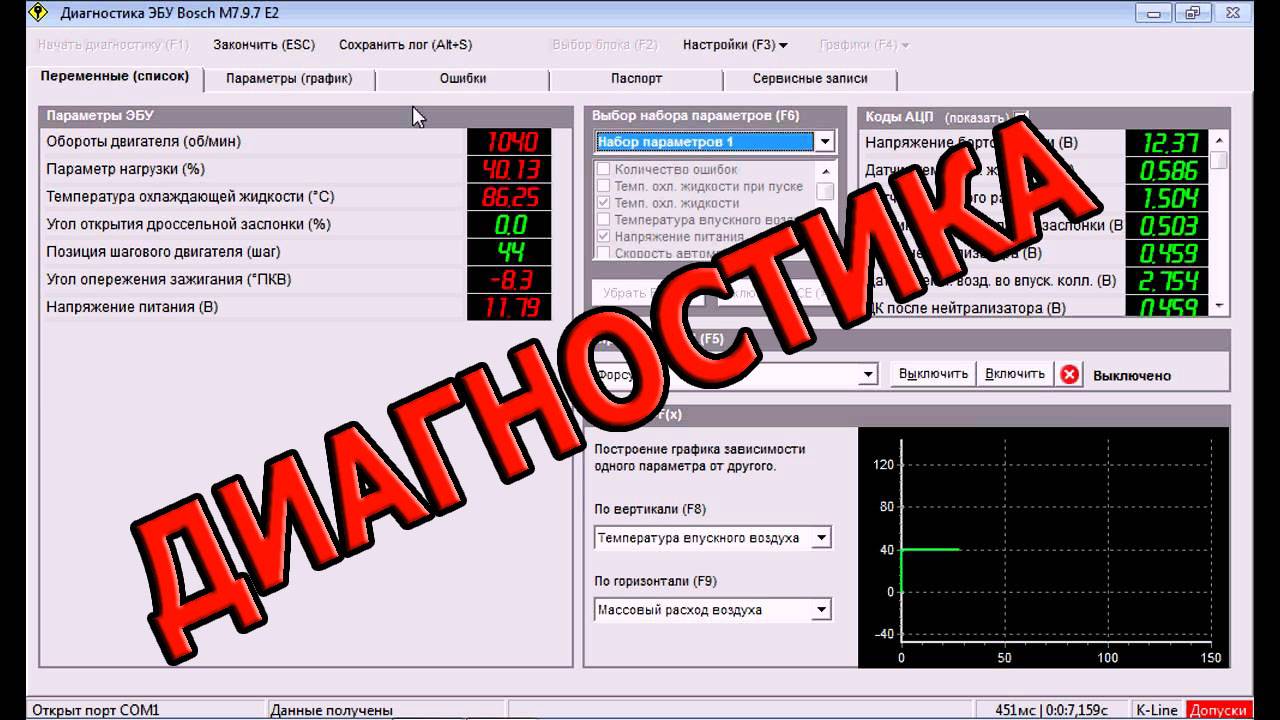
Task: Open the Сервисные записи tab
Action: coord(810,79)
